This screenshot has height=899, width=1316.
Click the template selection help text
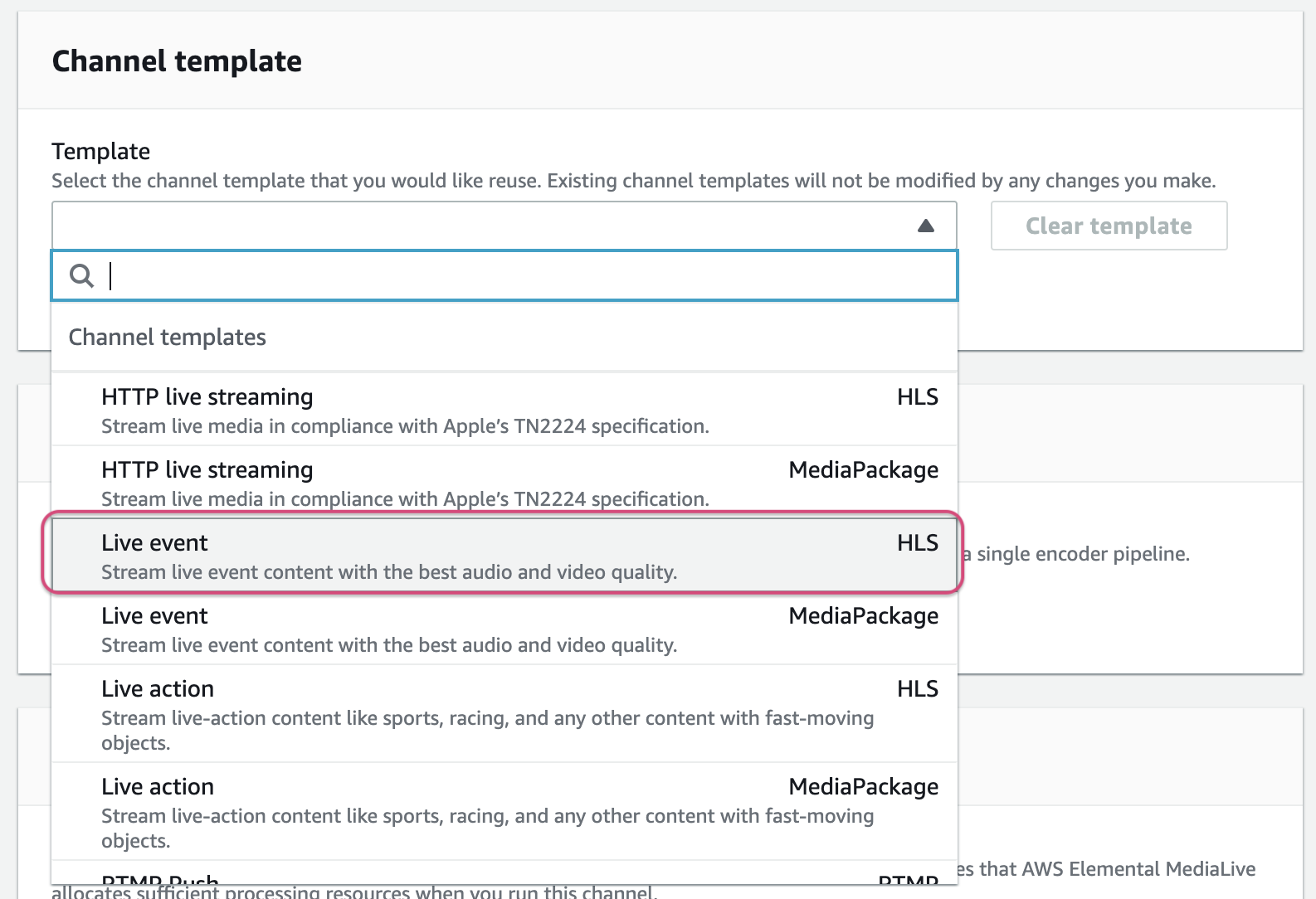[x=633, y=181]
